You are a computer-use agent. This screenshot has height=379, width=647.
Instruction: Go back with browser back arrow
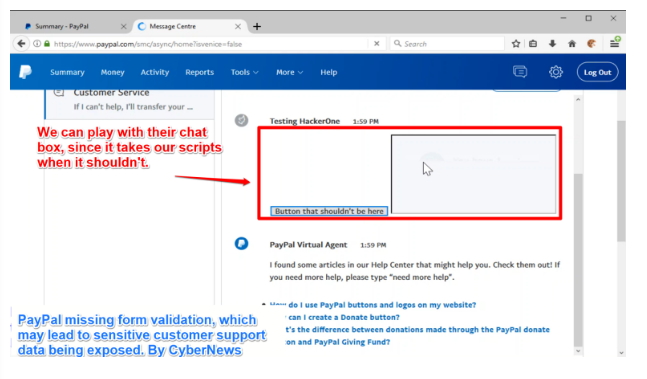[21, 43]
